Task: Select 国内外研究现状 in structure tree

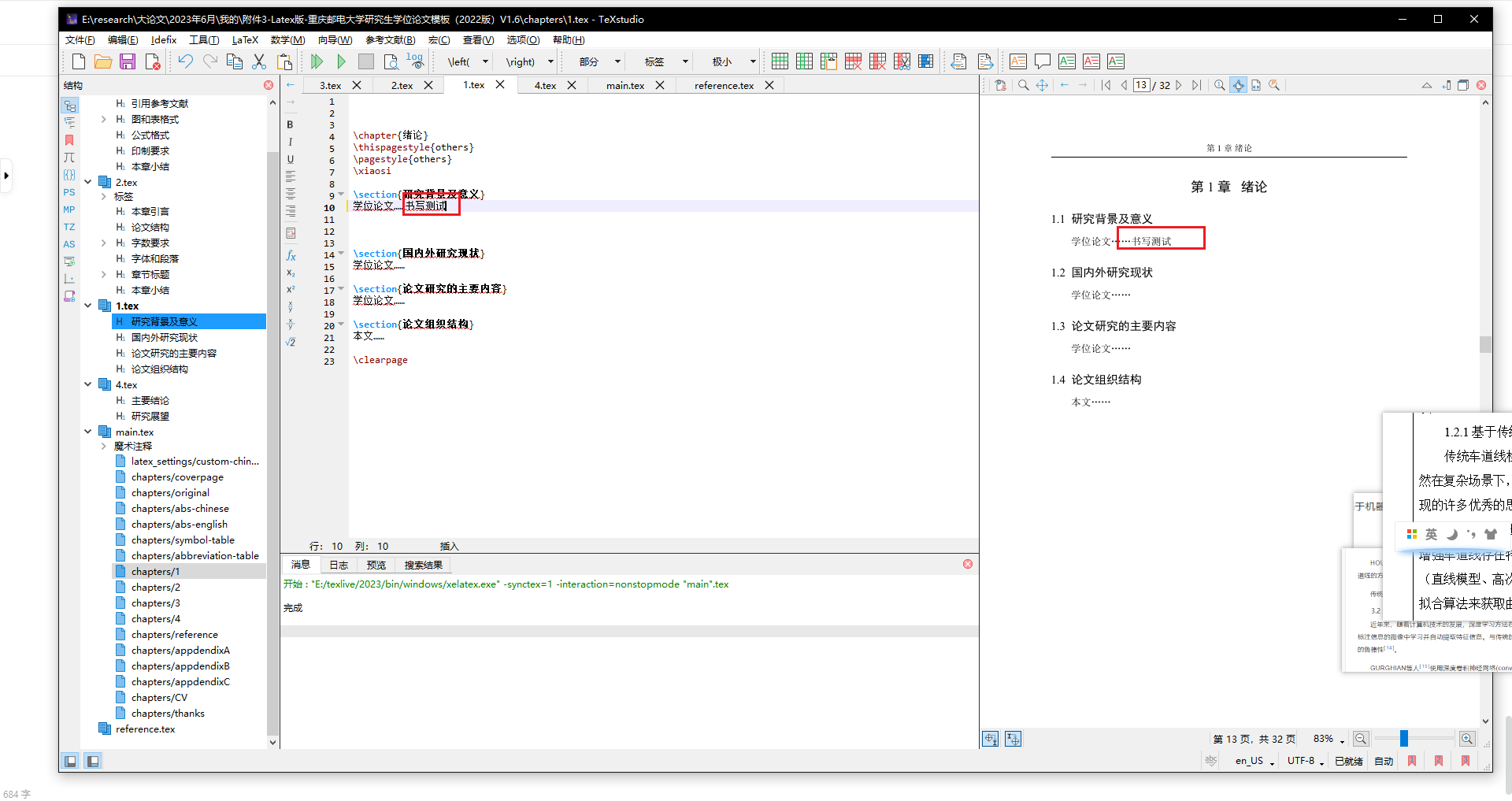Action: click(x=164, y=337)
